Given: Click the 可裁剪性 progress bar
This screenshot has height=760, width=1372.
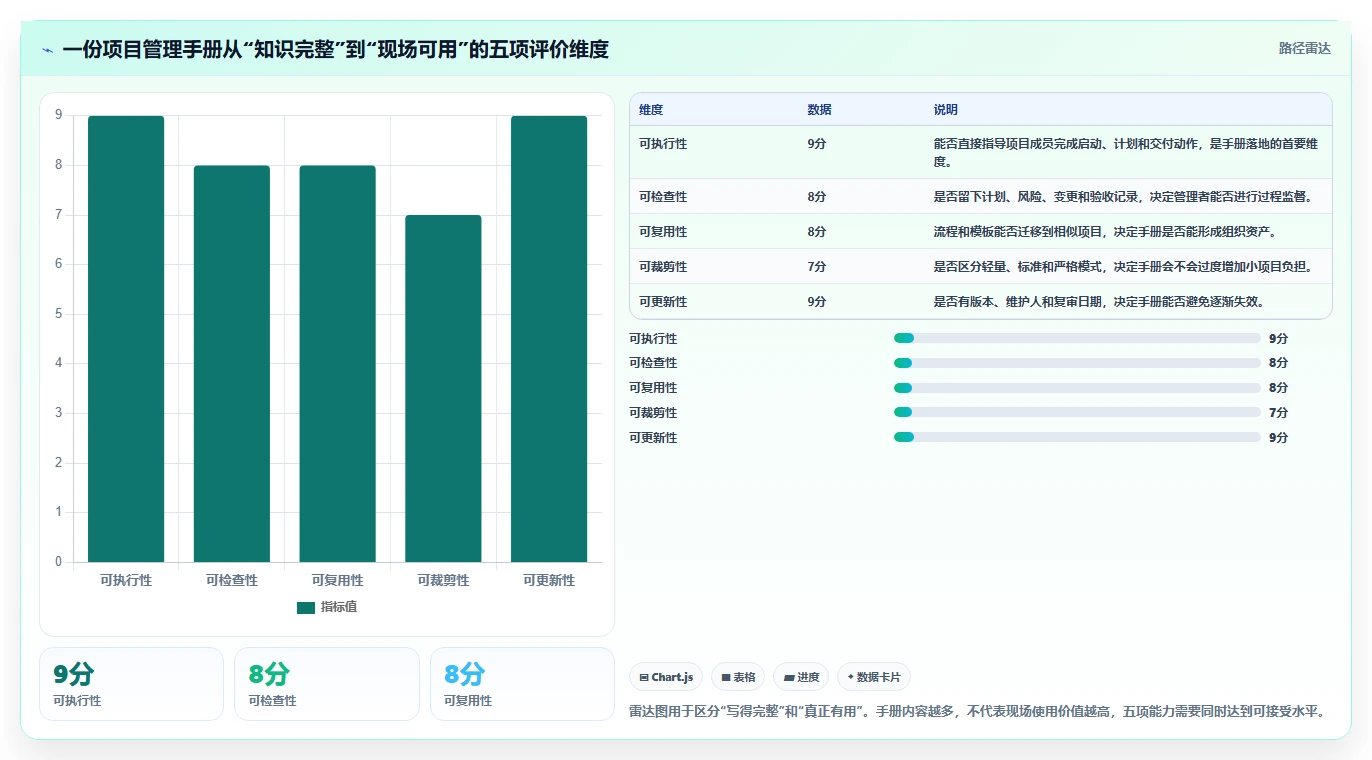Looking at the screenshot, I should [x=1077, y=413].
